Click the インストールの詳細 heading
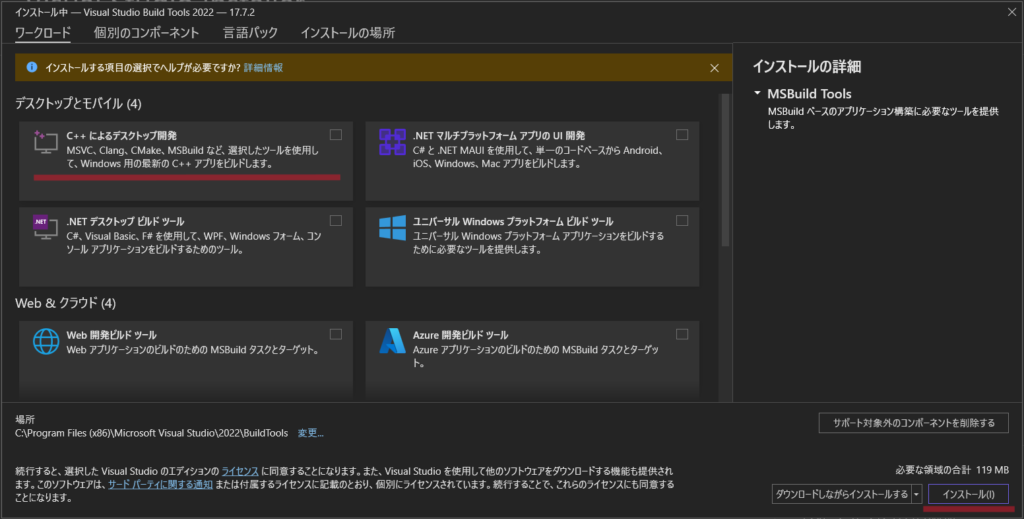1024x519 pixels. coord(807,67)
